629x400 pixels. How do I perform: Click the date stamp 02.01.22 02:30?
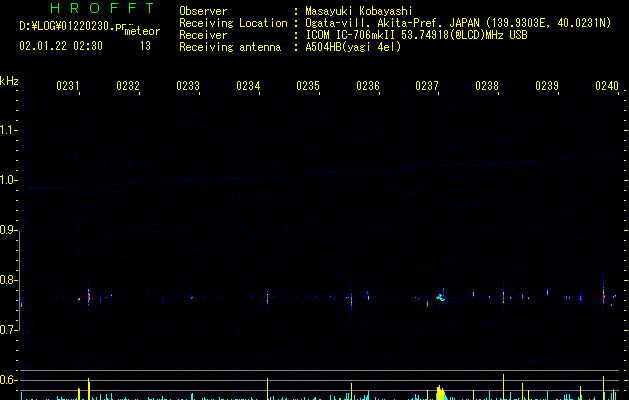click(x=61, y=46)
